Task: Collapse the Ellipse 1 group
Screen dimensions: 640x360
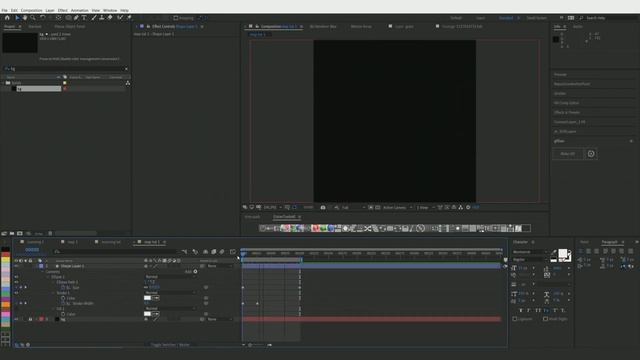Action: pos(48,277)
